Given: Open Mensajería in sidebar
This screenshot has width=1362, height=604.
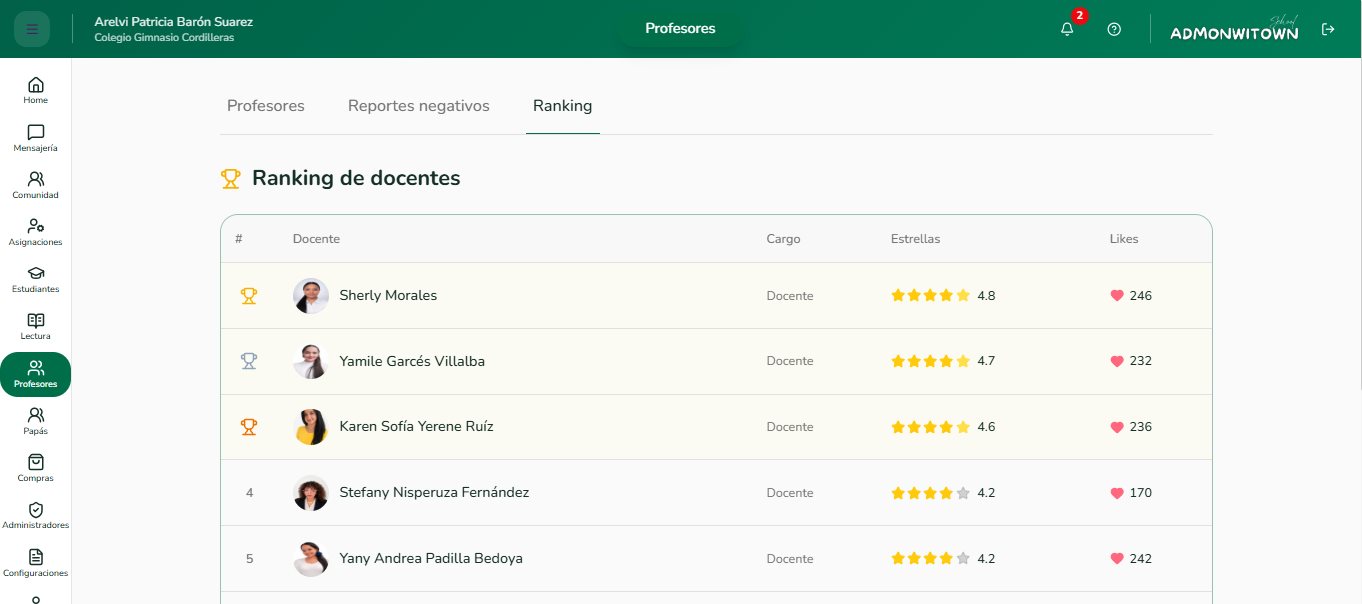Looking at the screenshot, I should click(x=36, y=138).
